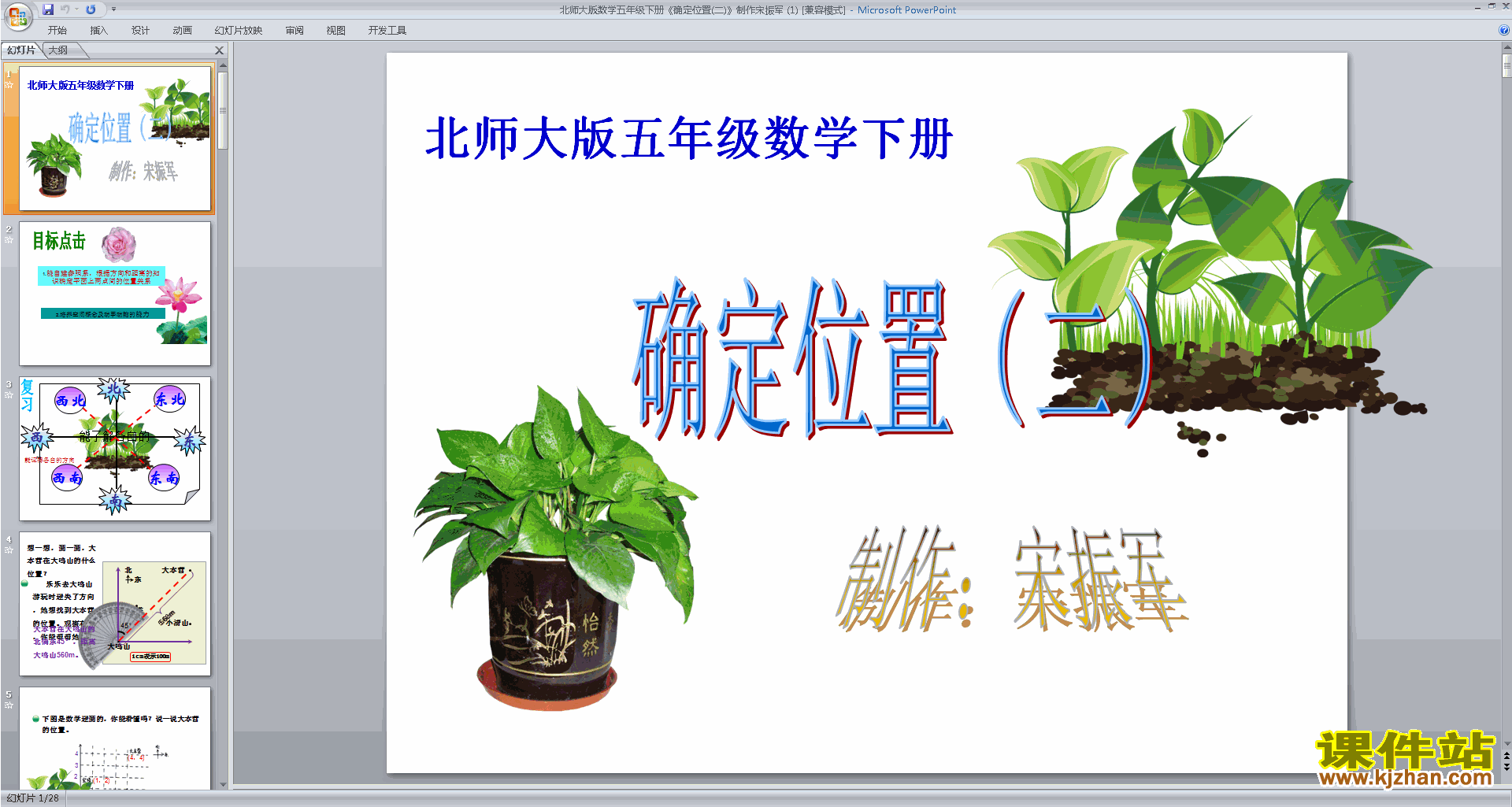Select the title text 北师大版五年级数学下册 on slide
Viewport: 1512px width, 807px height.
point(689,139)
